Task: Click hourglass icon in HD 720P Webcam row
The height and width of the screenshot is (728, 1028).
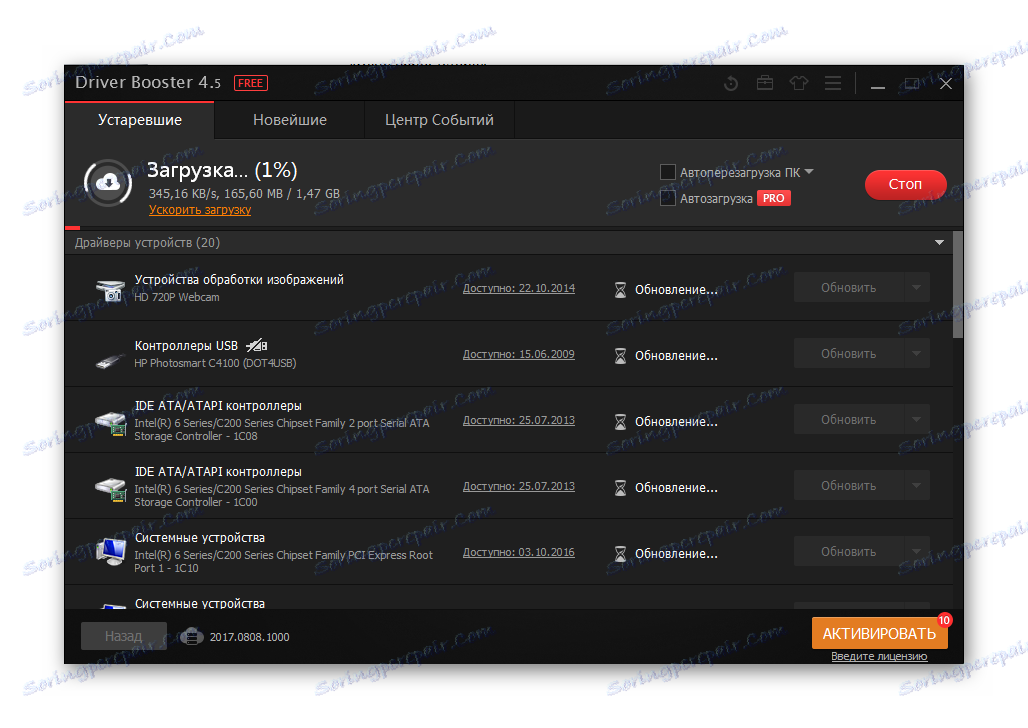Action: pos(620,289)
